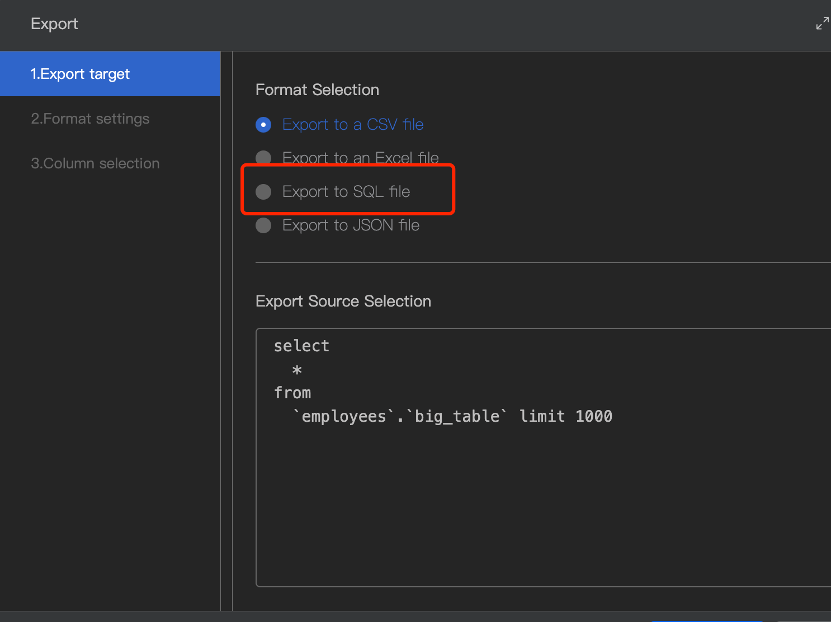This screenshot has width=832, height=622.
Task: Pick the SQL file radio button
Action: [263, 192]
